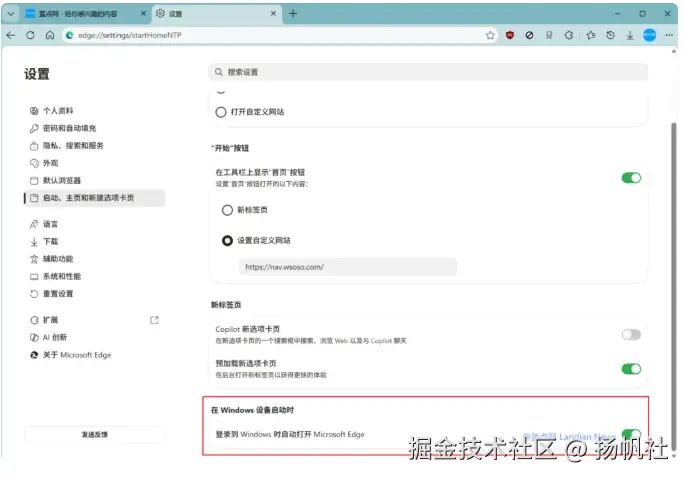Open 关于 Microsoft Edge

pos(94,355)
